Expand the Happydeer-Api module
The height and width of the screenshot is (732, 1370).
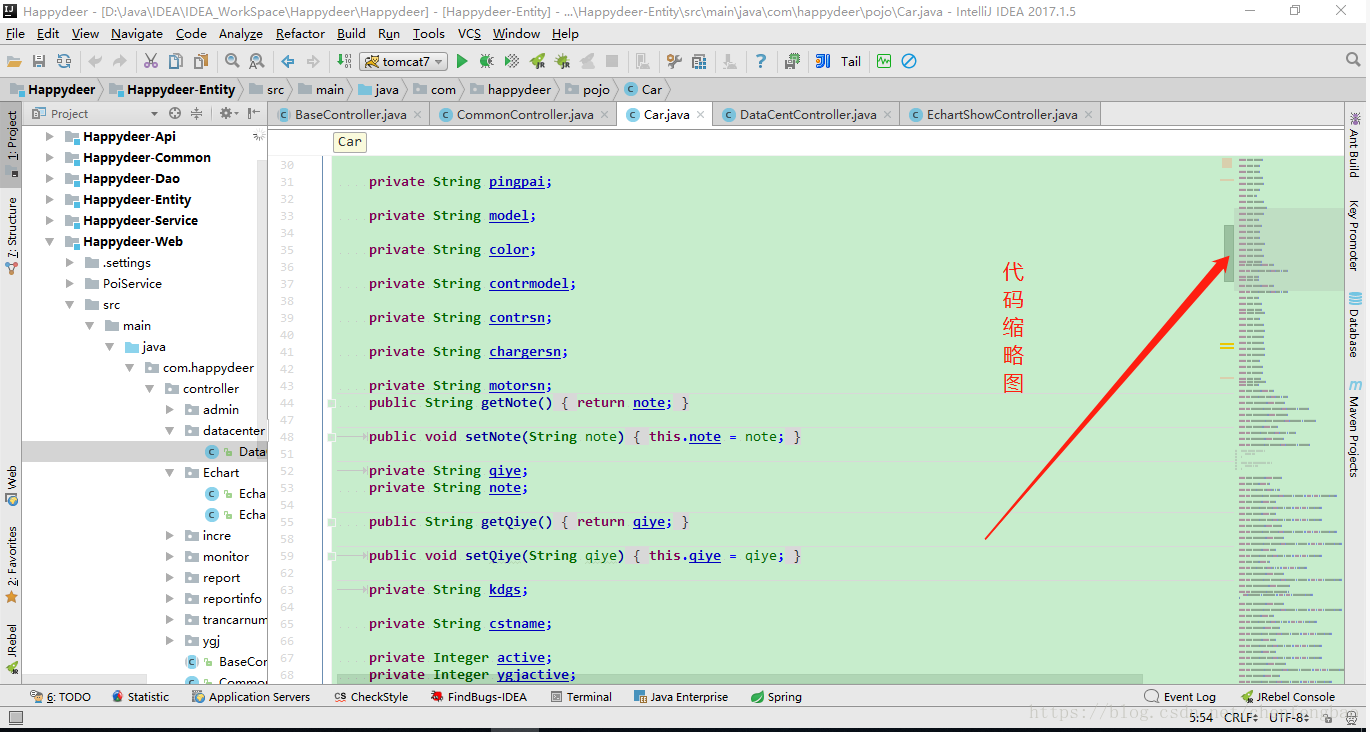(x=49, y=137)
